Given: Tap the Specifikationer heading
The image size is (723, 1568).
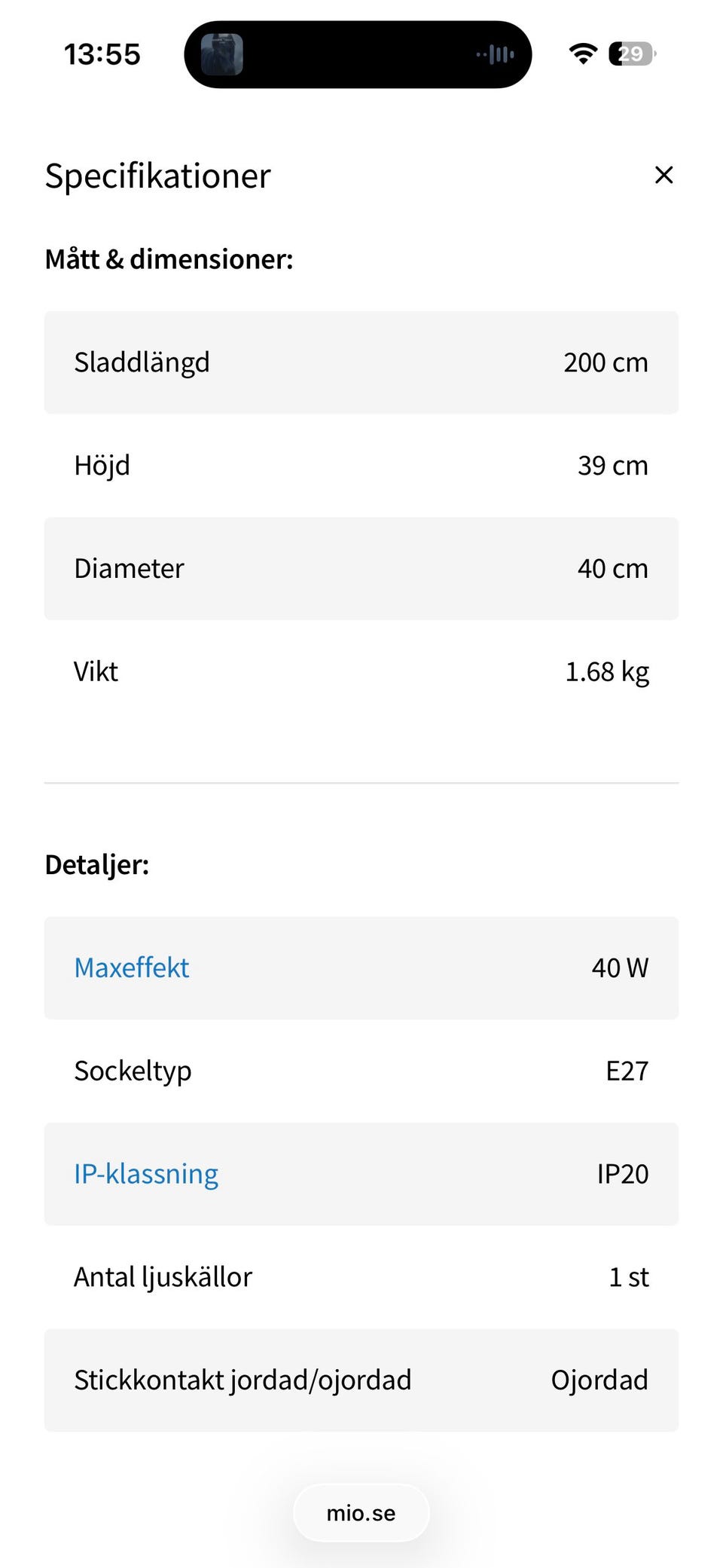Looking at the screenshot, I should (158, 176).
